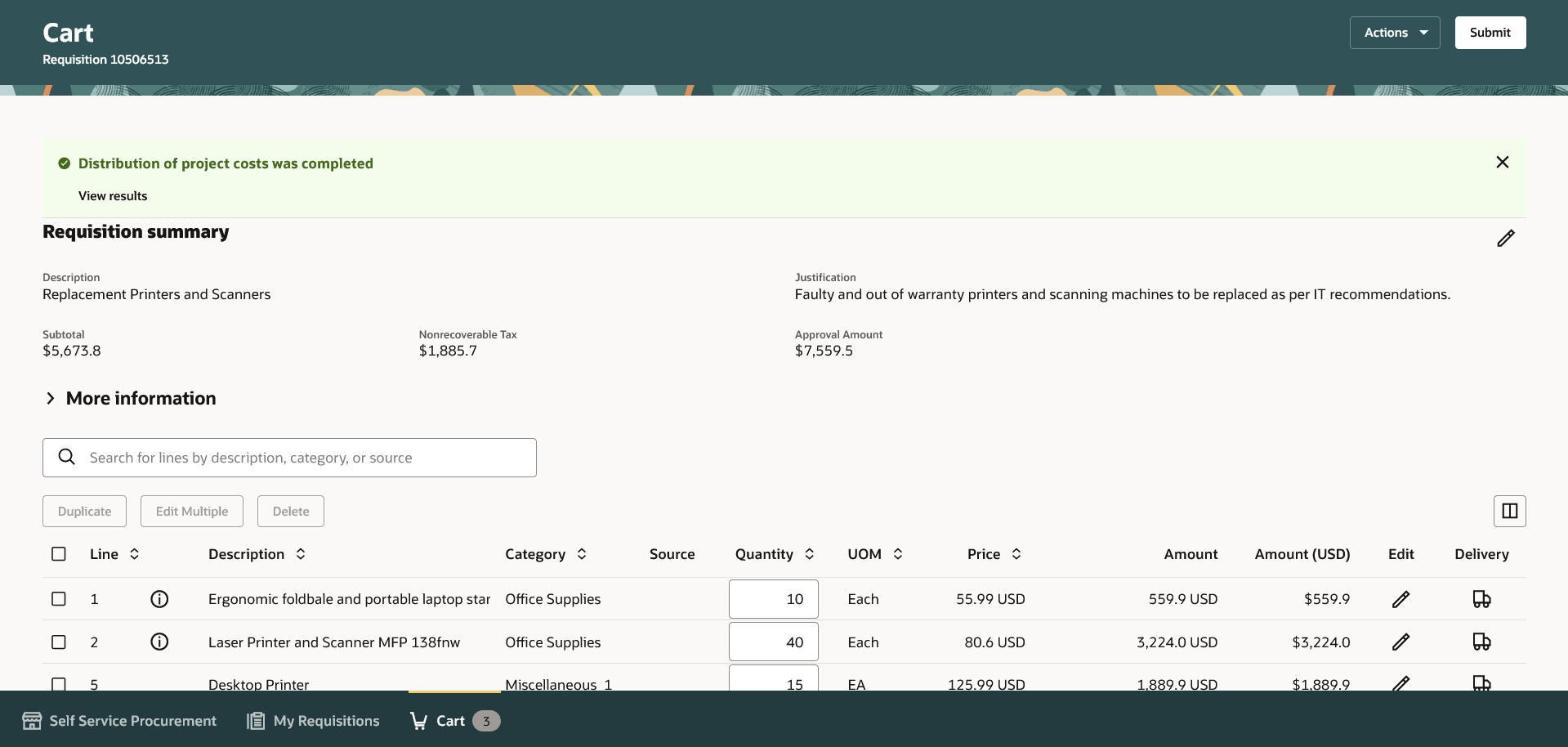The height and width of the screenshot is (747, 1568).
Task: Edit requisition summary with pencil icon
Action: click(1505, 238)
